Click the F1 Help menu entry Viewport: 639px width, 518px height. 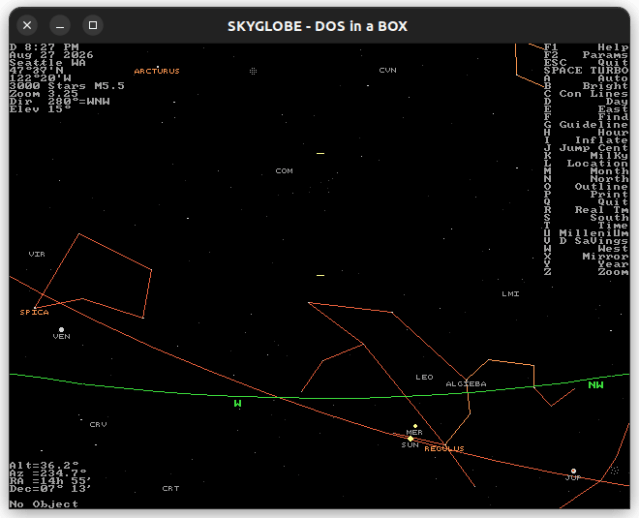586,47
